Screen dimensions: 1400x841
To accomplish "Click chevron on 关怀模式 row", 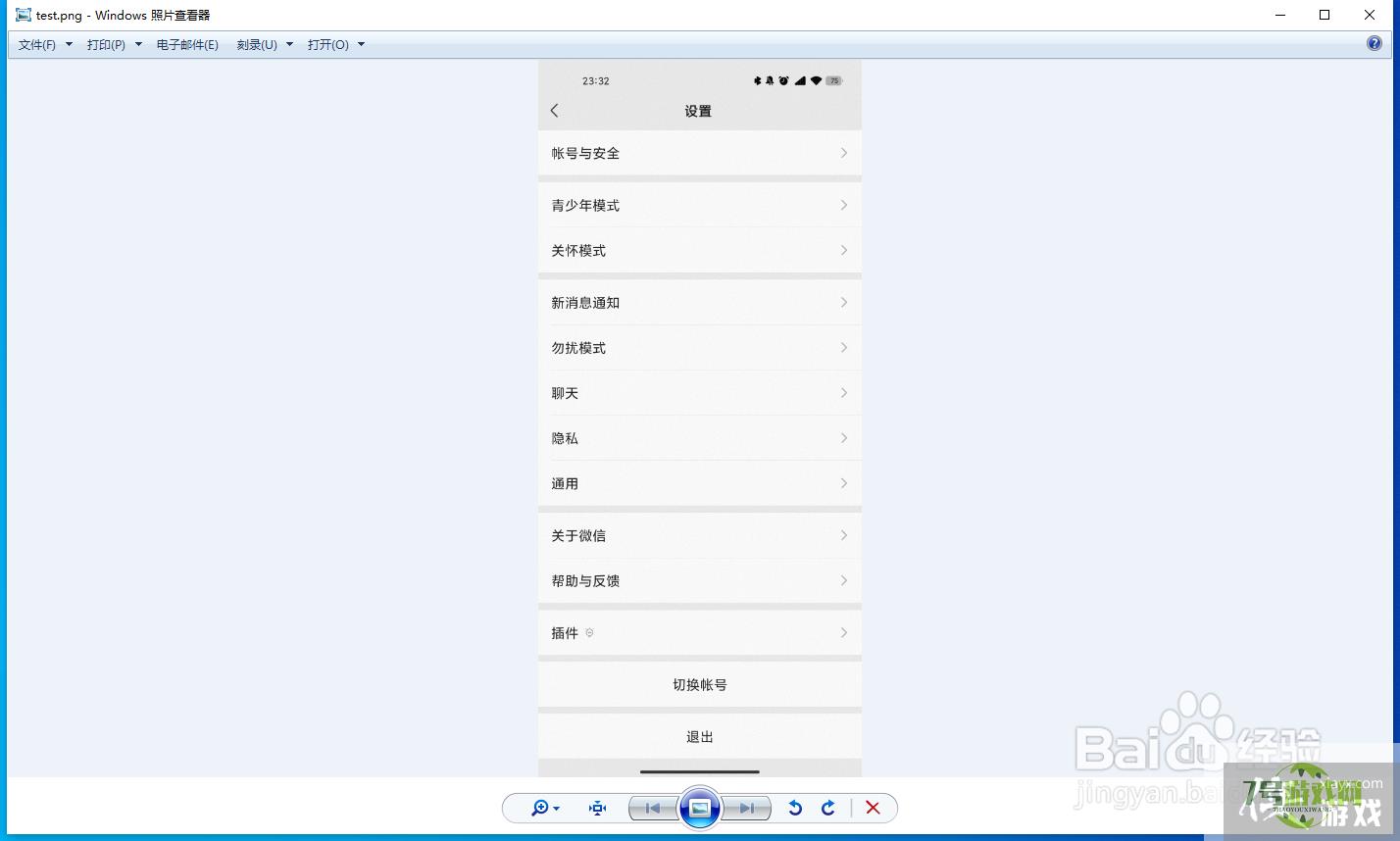I will tap(843, 250).
